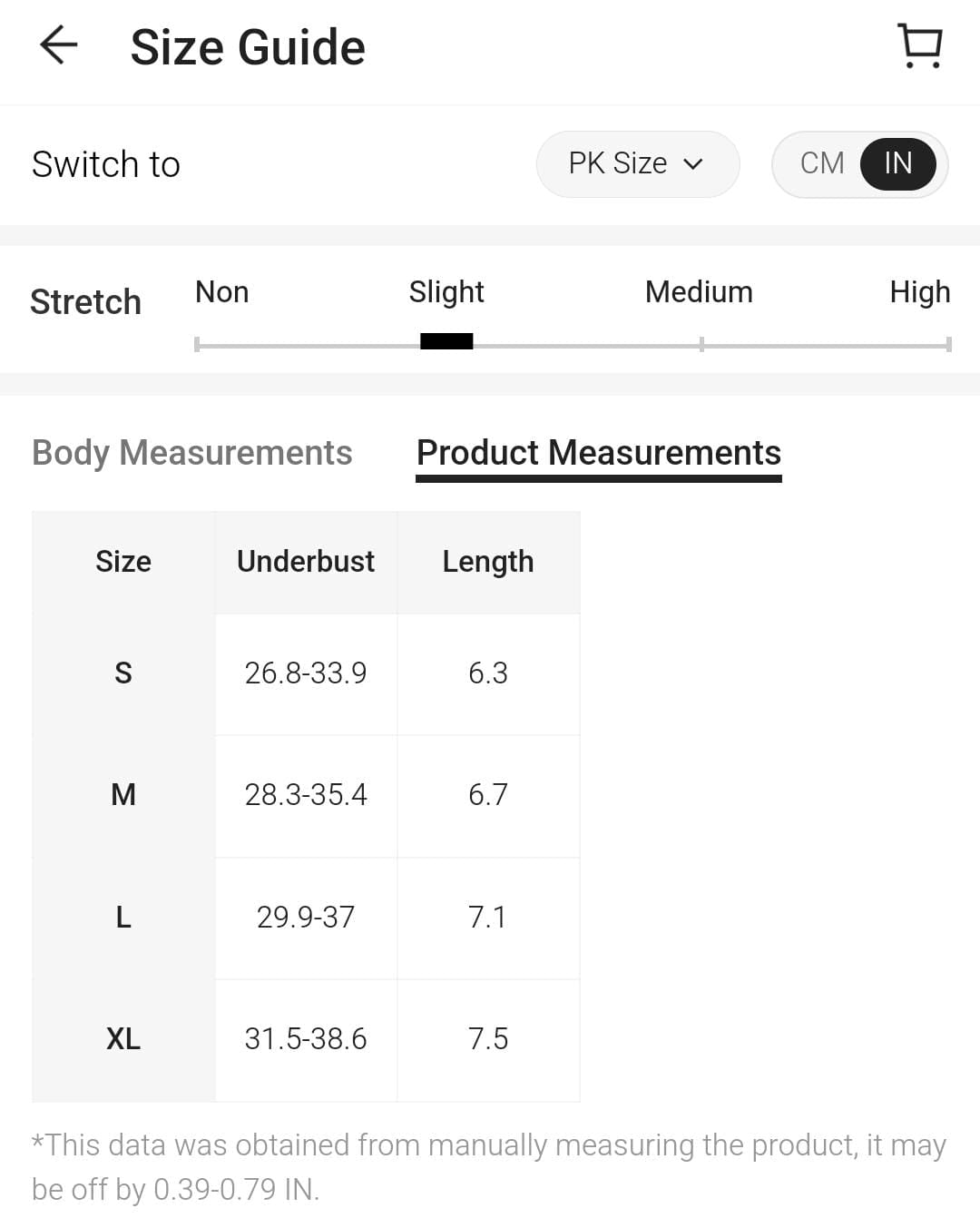Click the Non stretch label
This screenshot has height=1218, width=980.
[221, 292]
